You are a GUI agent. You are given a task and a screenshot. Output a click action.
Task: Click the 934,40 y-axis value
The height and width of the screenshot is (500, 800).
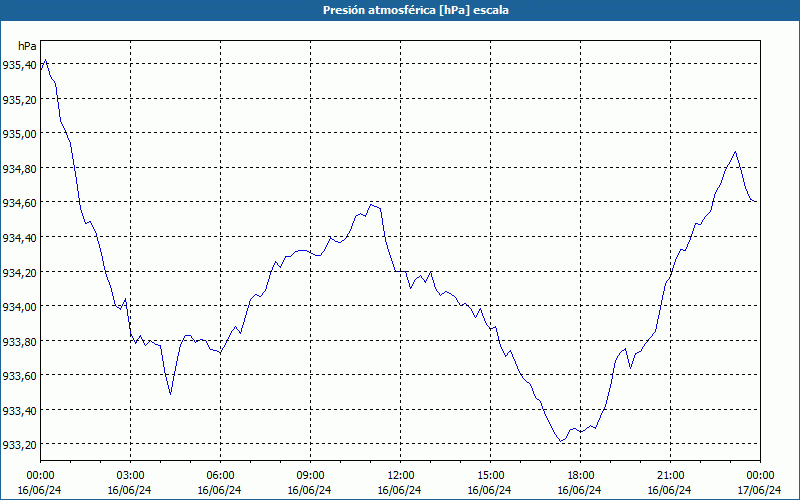pos(19,238)
